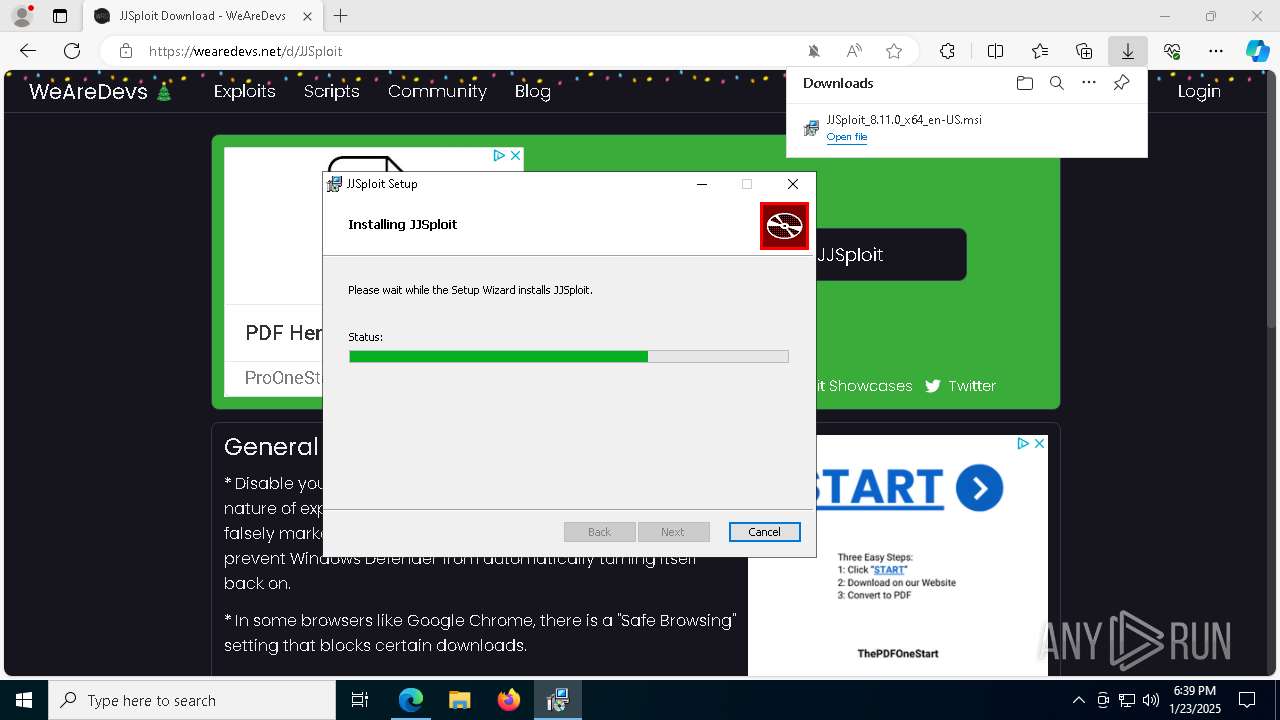Open the Windows Start menu
Image resolution: width=1280 pixels, height=720 pixels.
pyautogui.click(x=24, y=700)
